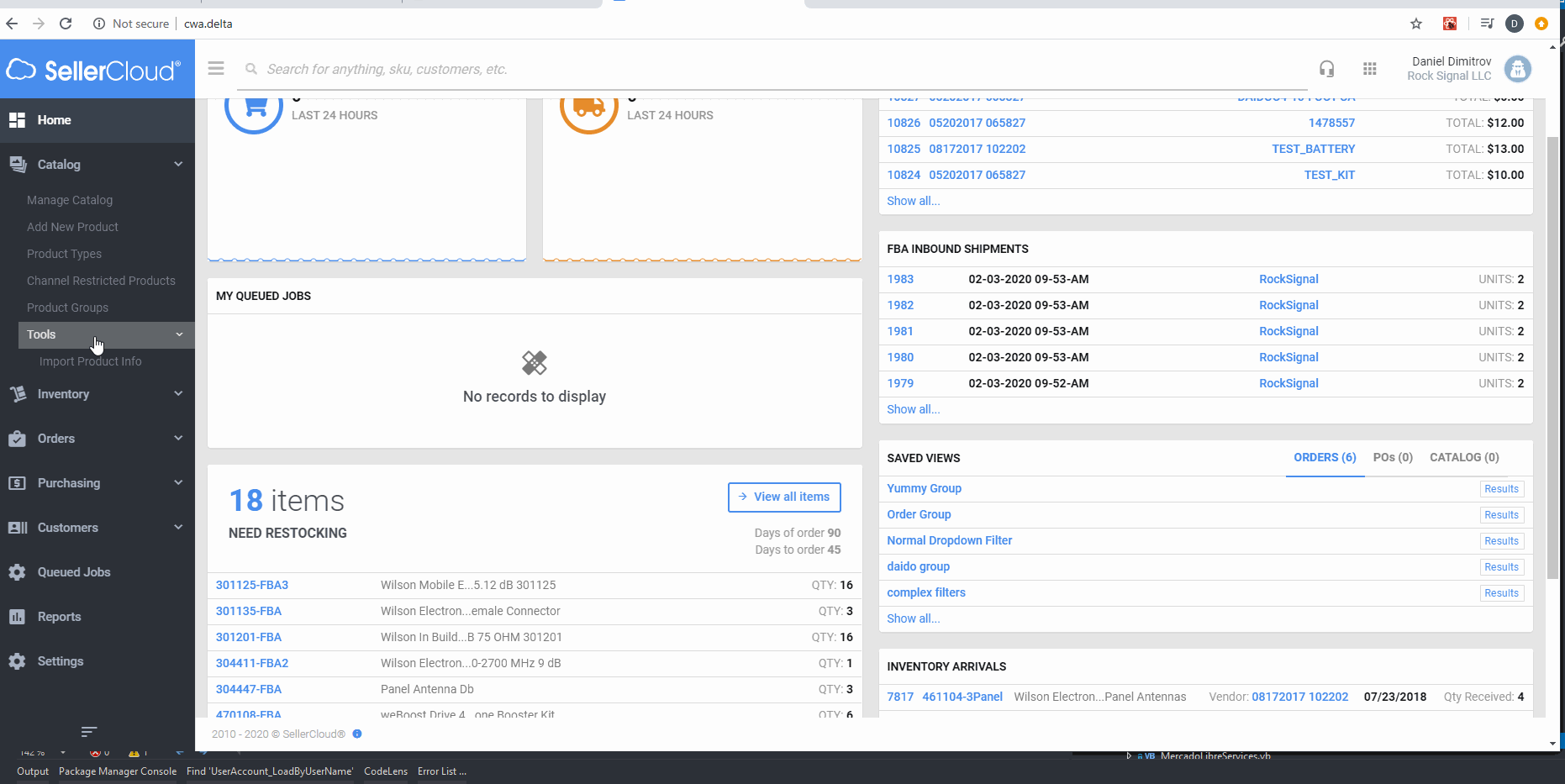This screenshot has width=1565, height=784.
Task: Bookmark page with the star icon
Action: click(x=1416, y=24)
